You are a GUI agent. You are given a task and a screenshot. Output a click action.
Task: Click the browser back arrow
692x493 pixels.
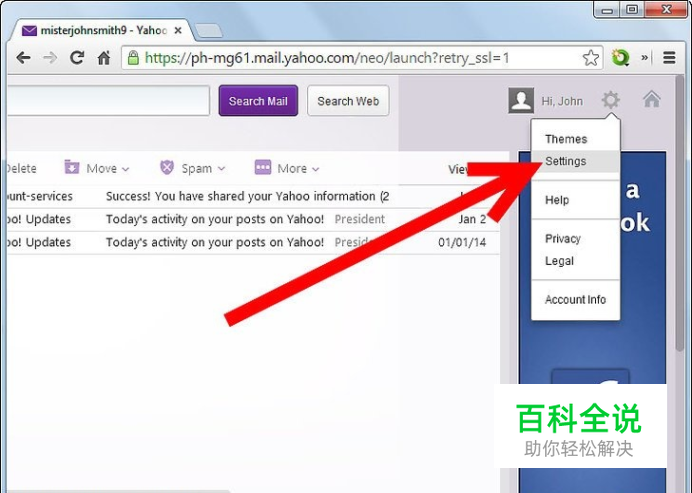(x=23, y=58)
